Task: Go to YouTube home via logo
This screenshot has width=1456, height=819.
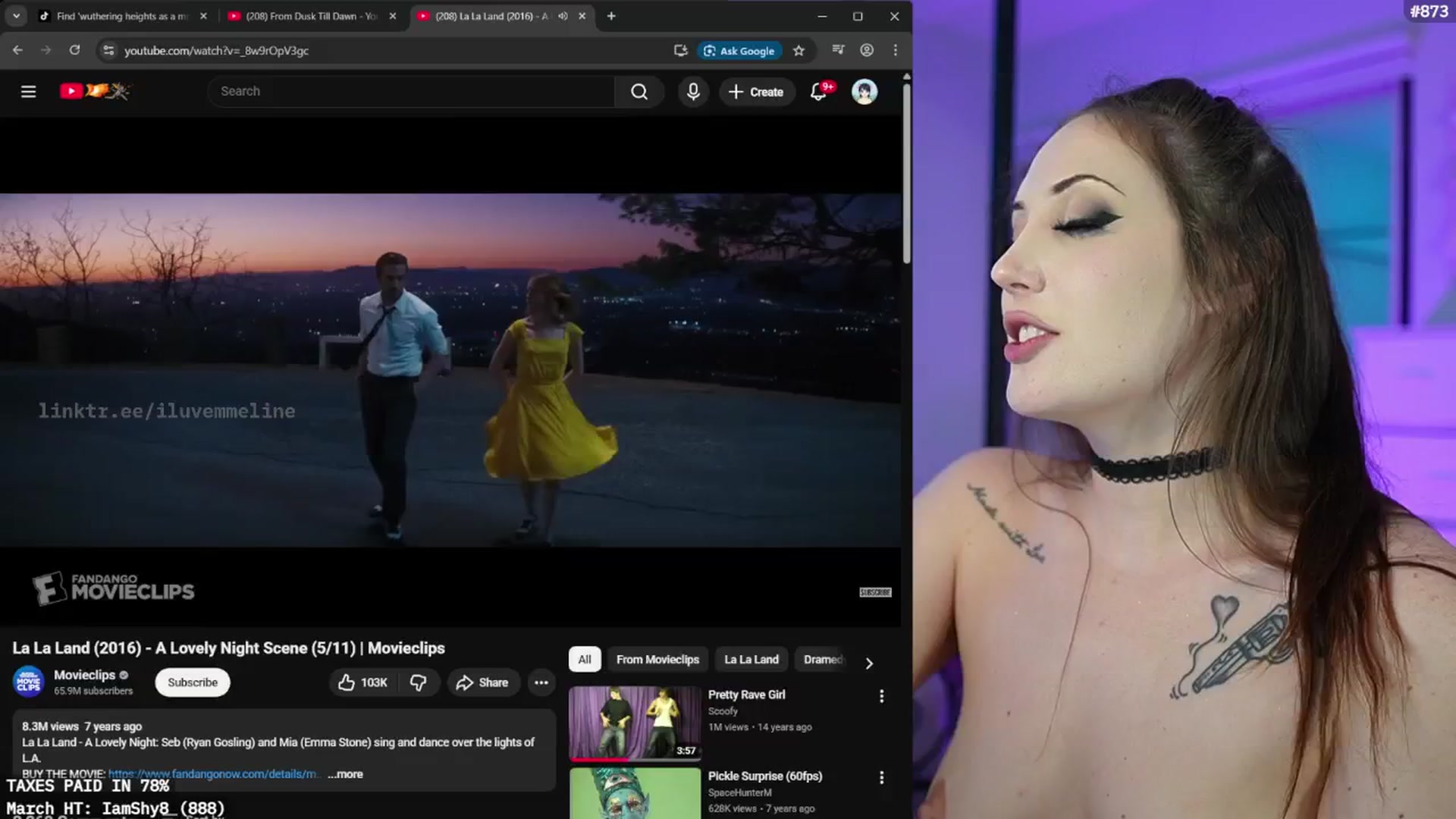Action: point(95,91)
